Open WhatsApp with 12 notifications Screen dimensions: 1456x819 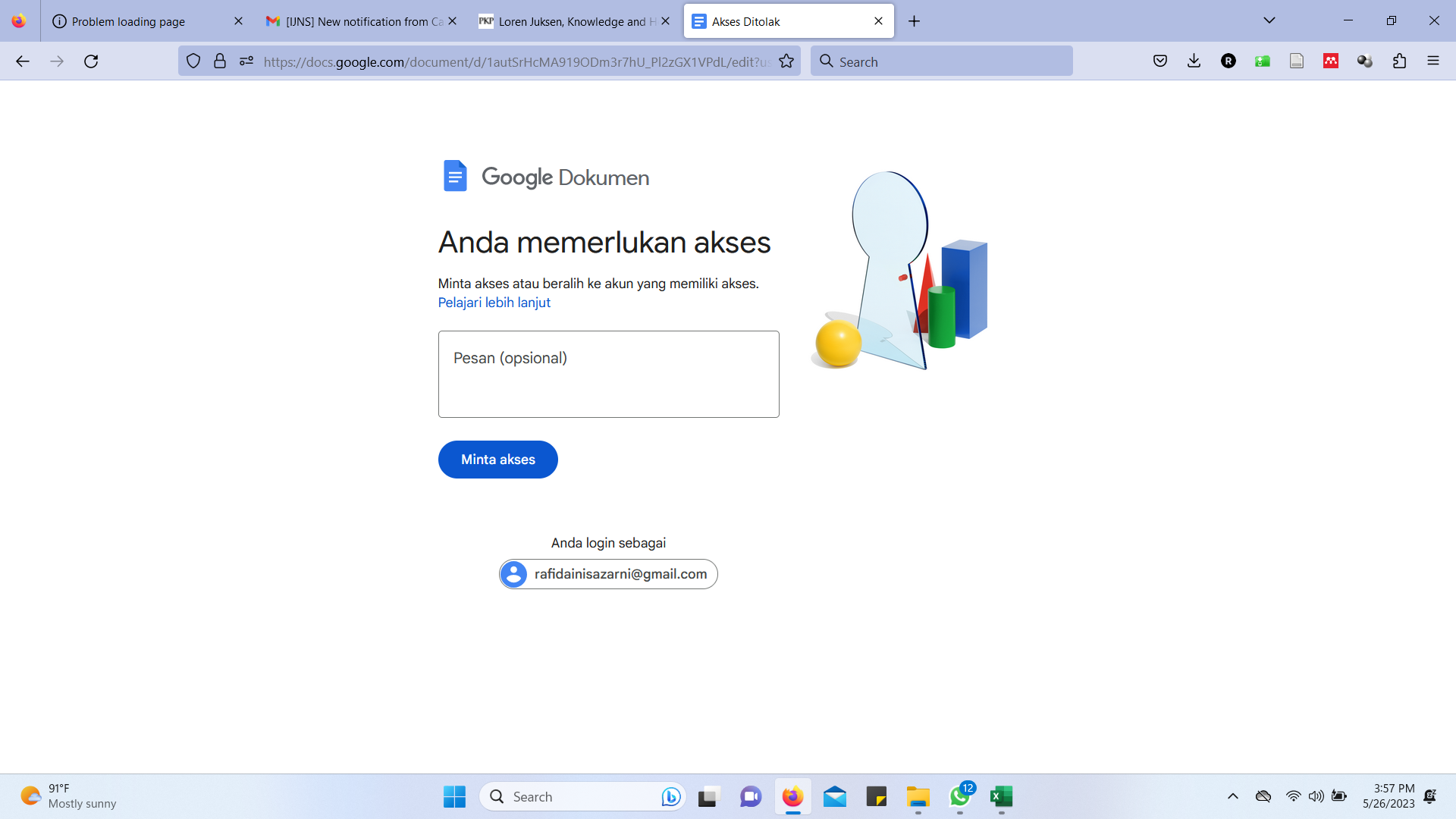coord(960,797)
